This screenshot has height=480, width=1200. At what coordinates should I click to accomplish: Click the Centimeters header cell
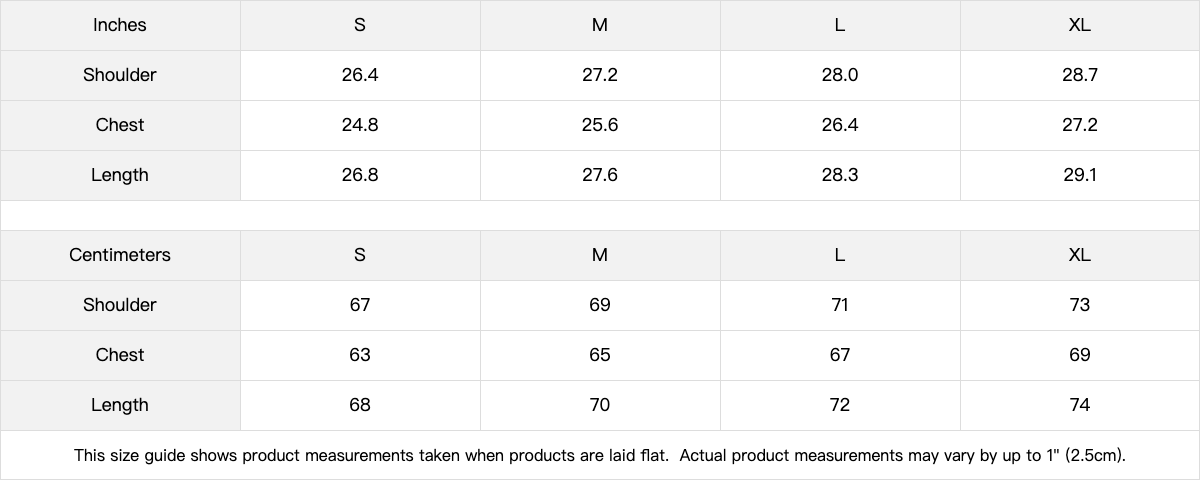point(120,255)
